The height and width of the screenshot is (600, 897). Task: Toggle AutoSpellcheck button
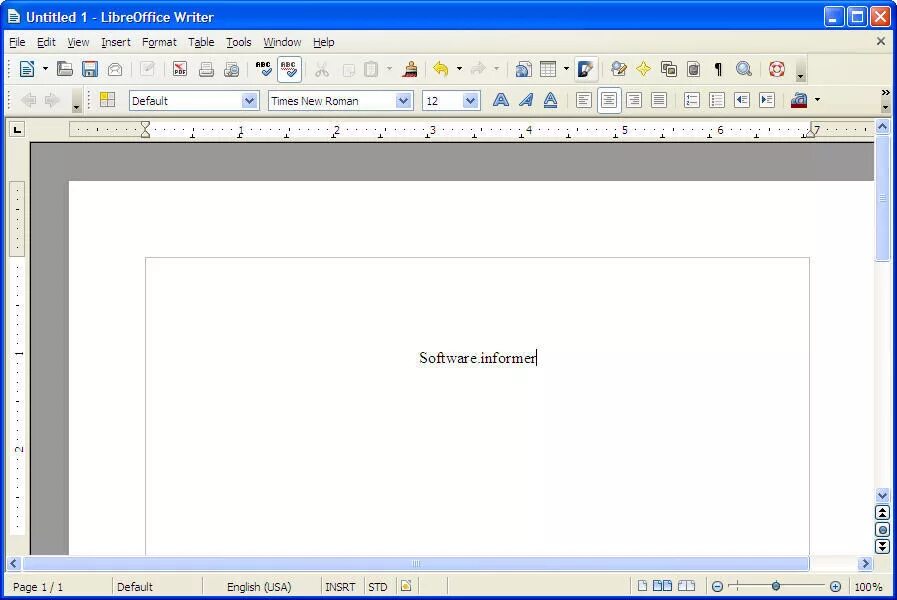tap(289, 69)
